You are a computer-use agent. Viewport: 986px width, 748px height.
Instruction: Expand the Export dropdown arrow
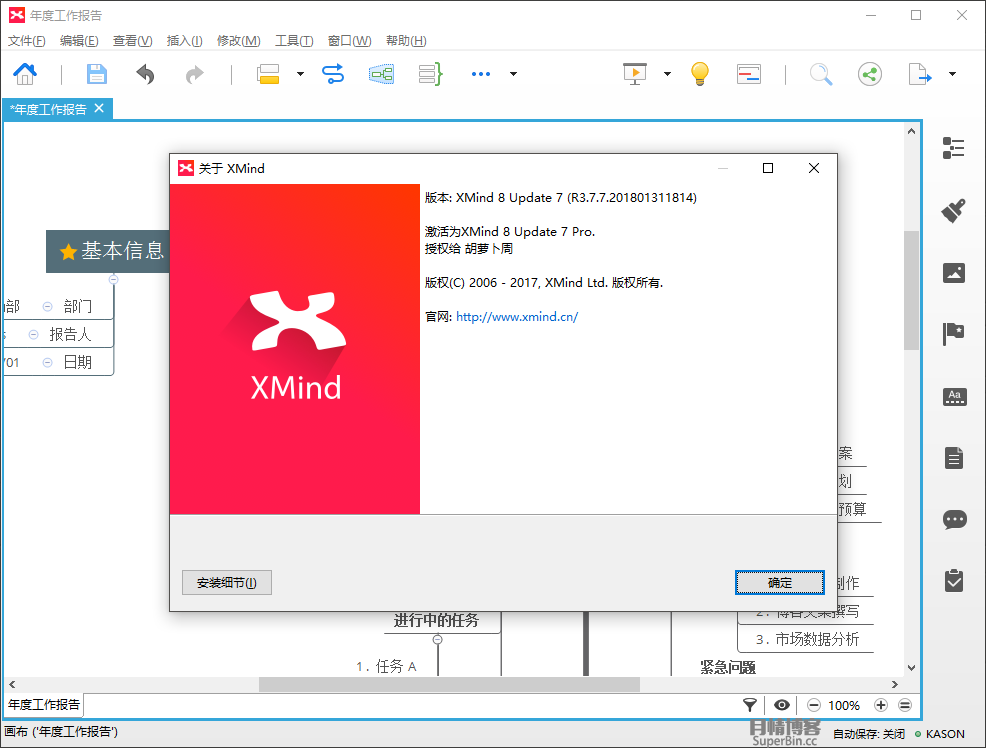pos(952,74)
